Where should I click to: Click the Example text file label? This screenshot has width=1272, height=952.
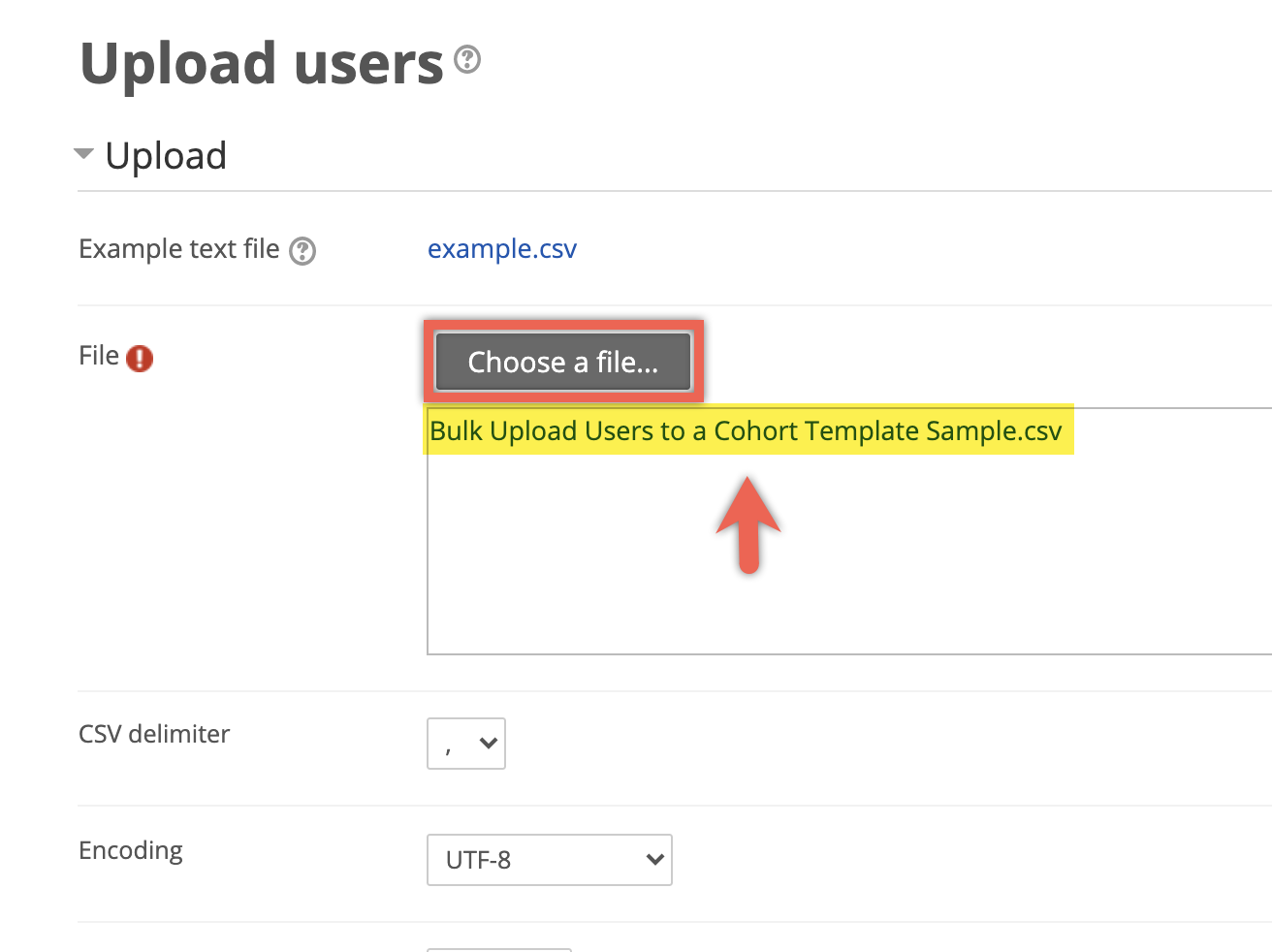(x=179, y=249)
